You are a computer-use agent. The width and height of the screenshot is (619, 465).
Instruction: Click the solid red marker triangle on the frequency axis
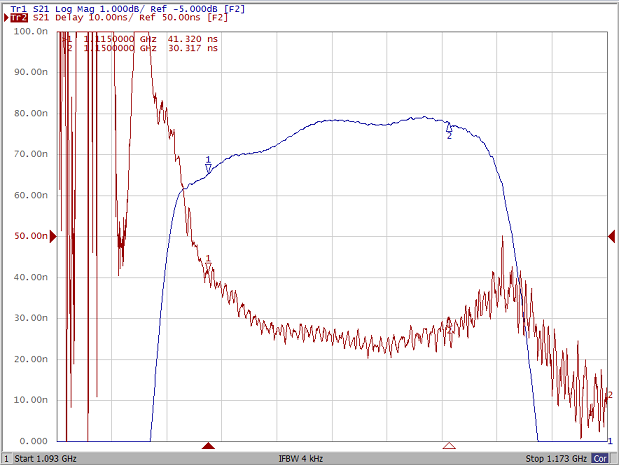click(208, 446)
